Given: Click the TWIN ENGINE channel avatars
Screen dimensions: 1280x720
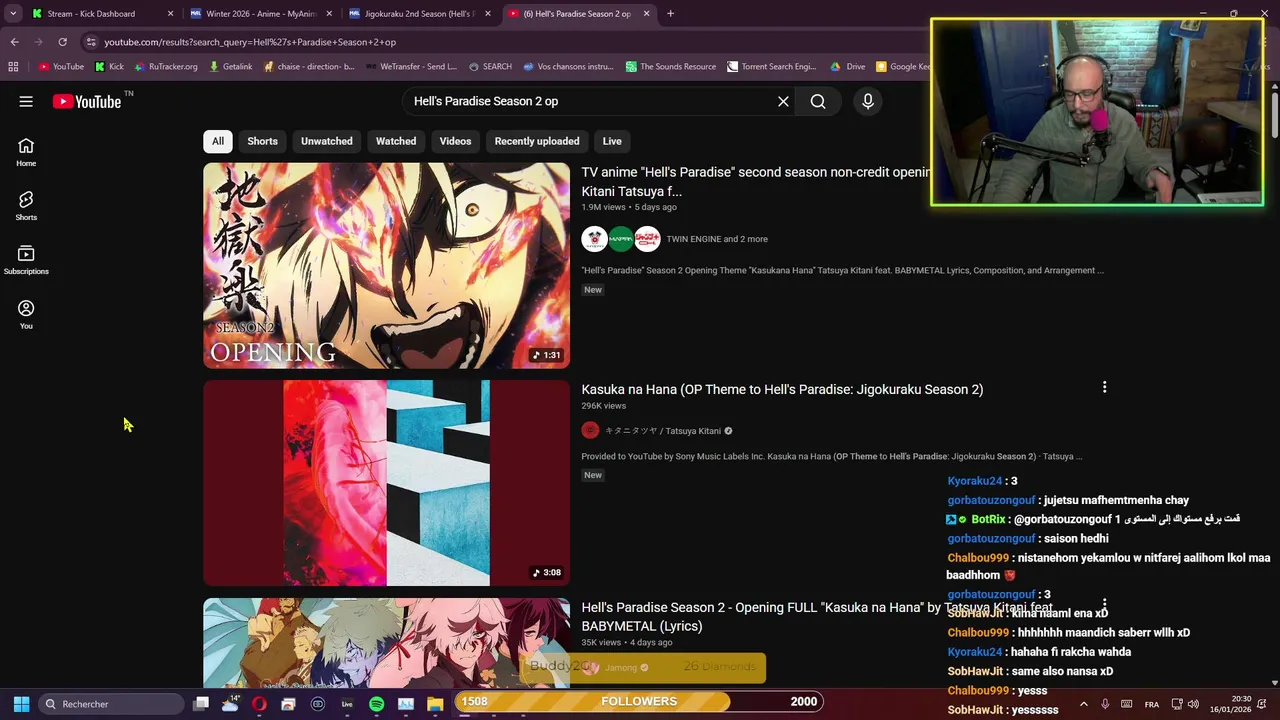Looking at the screenshot, I should 621,239.
